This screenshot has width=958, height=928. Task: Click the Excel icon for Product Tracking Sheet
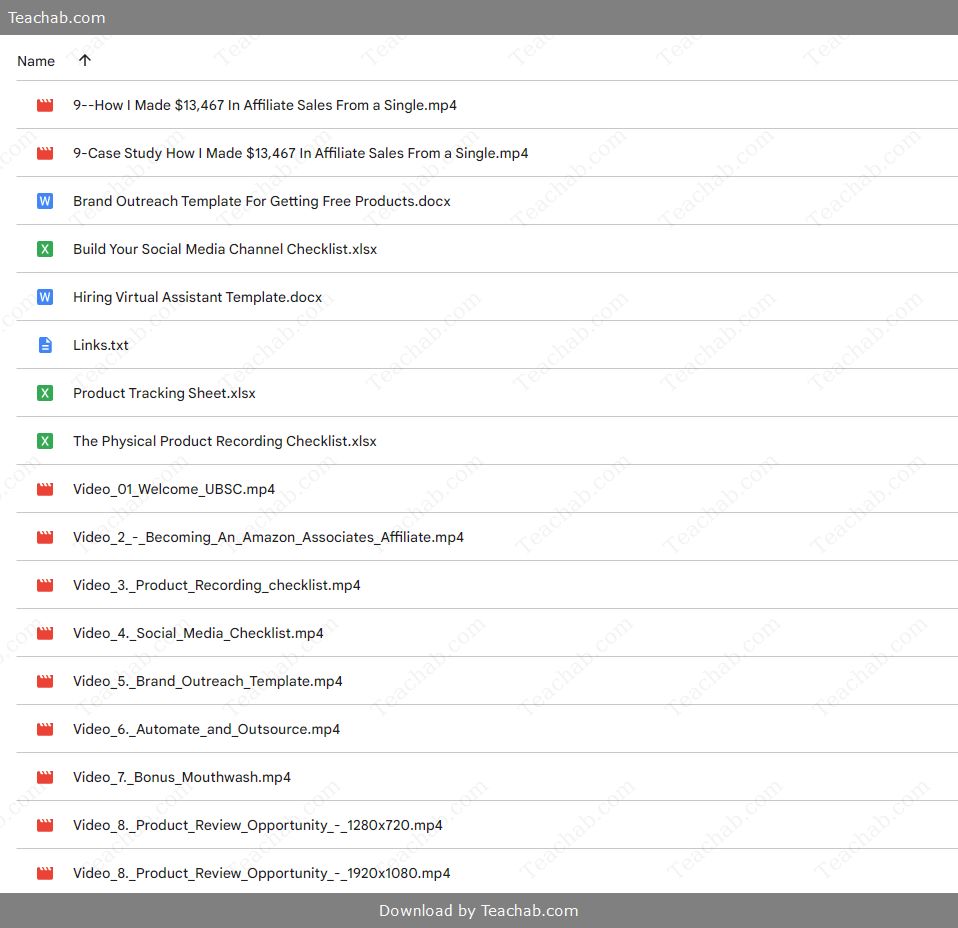pyautogui.click(x=45, y=393)
